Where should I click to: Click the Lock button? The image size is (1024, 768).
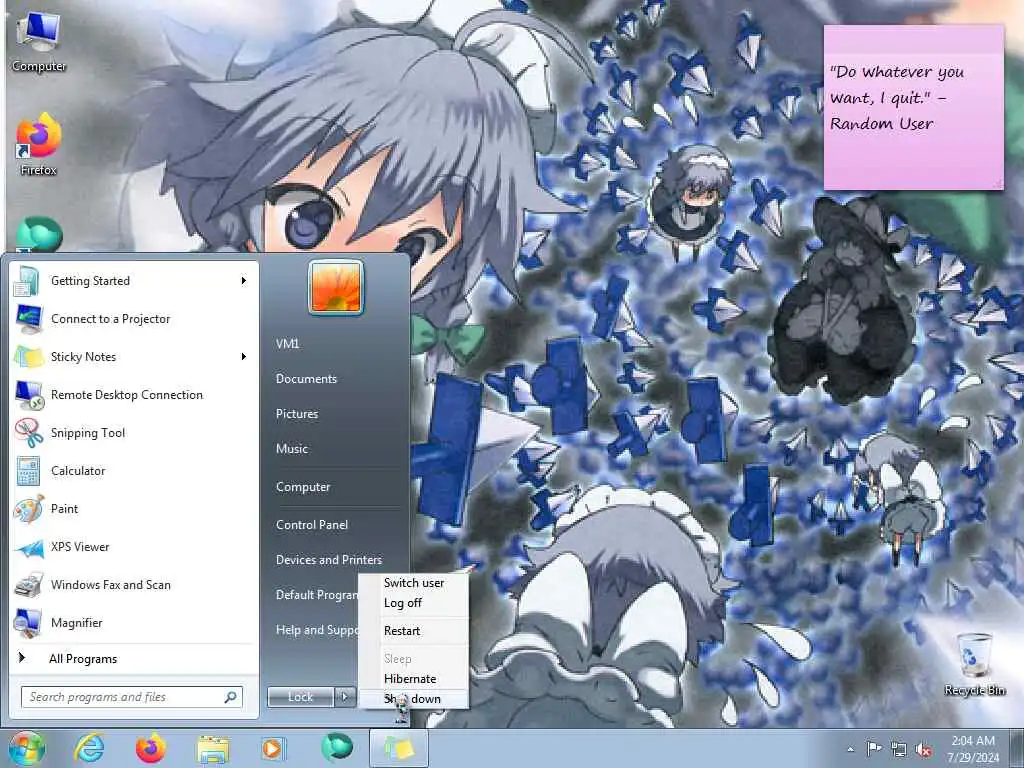[301, 697]
